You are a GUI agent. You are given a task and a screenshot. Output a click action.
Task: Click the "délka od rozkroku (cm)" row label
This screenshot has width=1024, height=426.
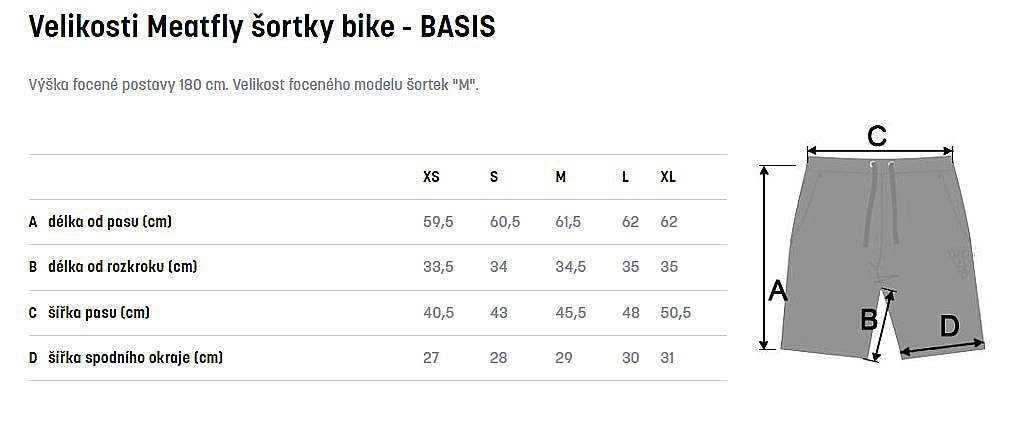point(122,267)
